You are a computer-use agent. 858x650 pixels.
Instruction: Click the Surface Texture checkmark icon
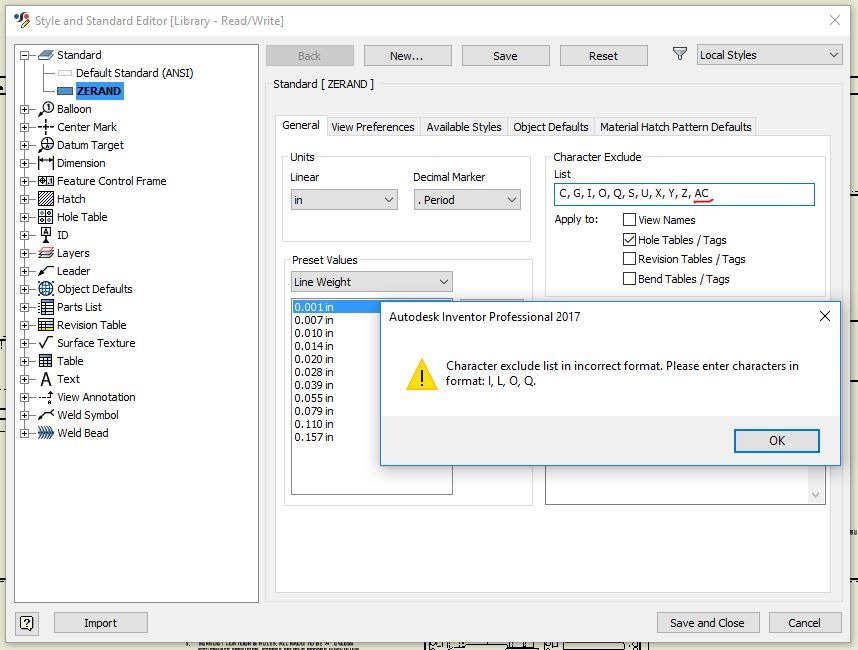click(x=46, y=343)
